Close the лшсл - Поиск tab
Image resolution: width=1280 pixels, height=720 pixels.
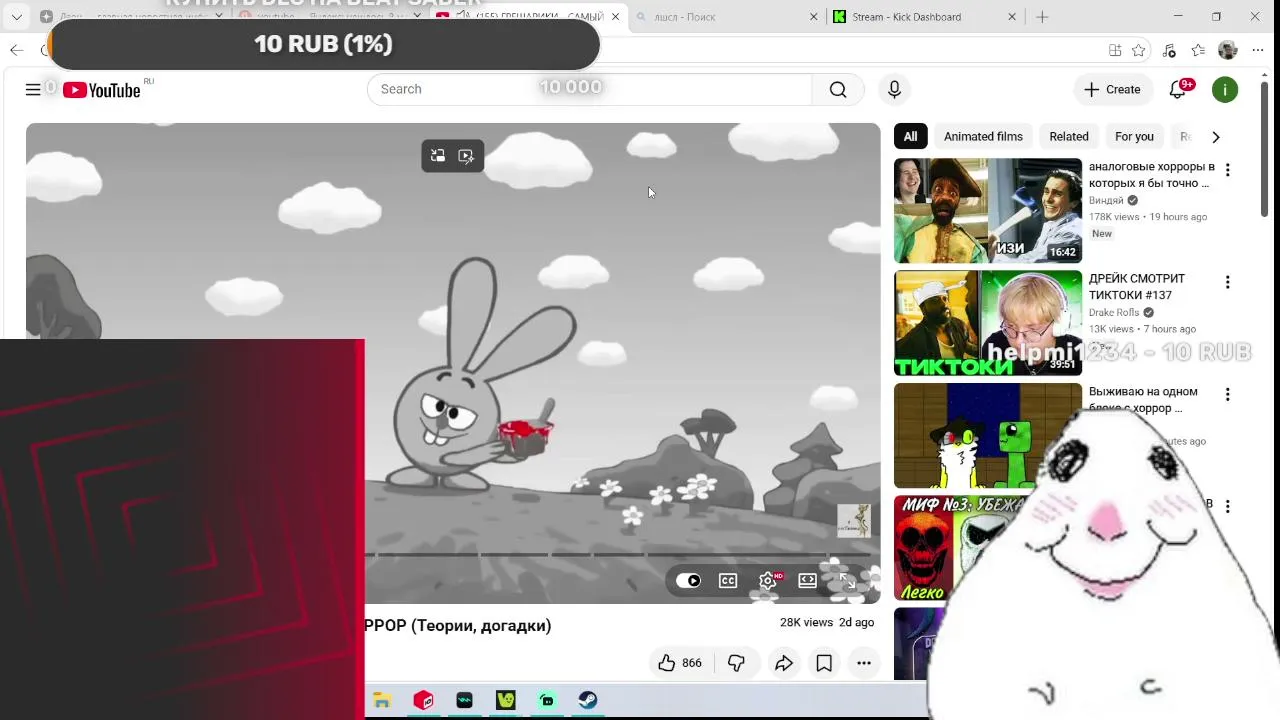point(813,17)
